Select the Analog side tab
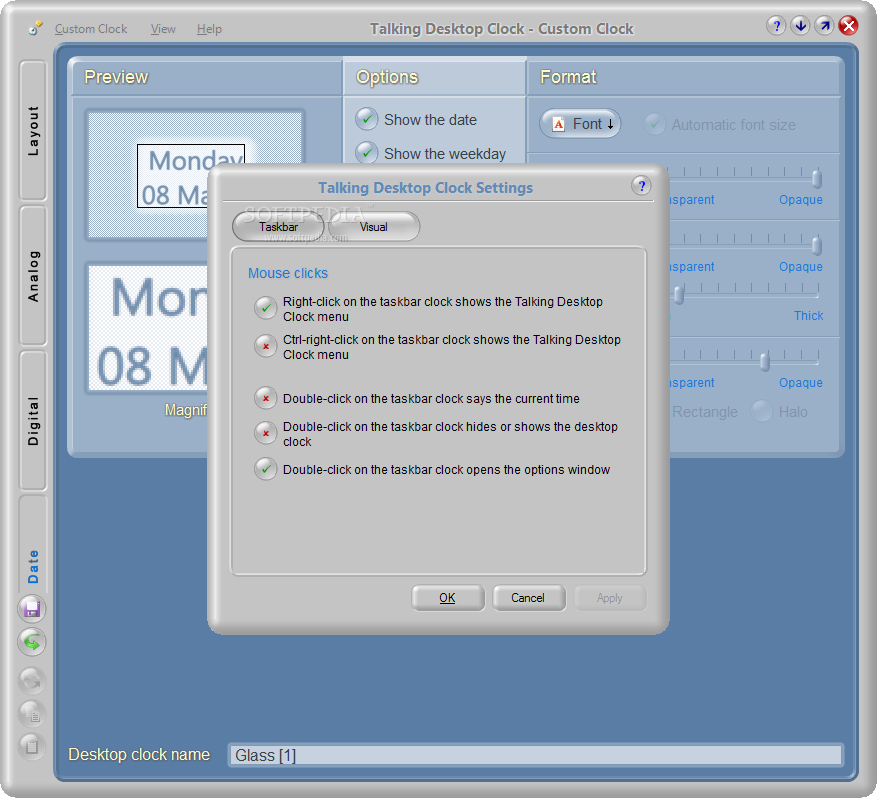The height and width of the screenshot is (798, 877). pyautogui.click(x=33, y=276)
